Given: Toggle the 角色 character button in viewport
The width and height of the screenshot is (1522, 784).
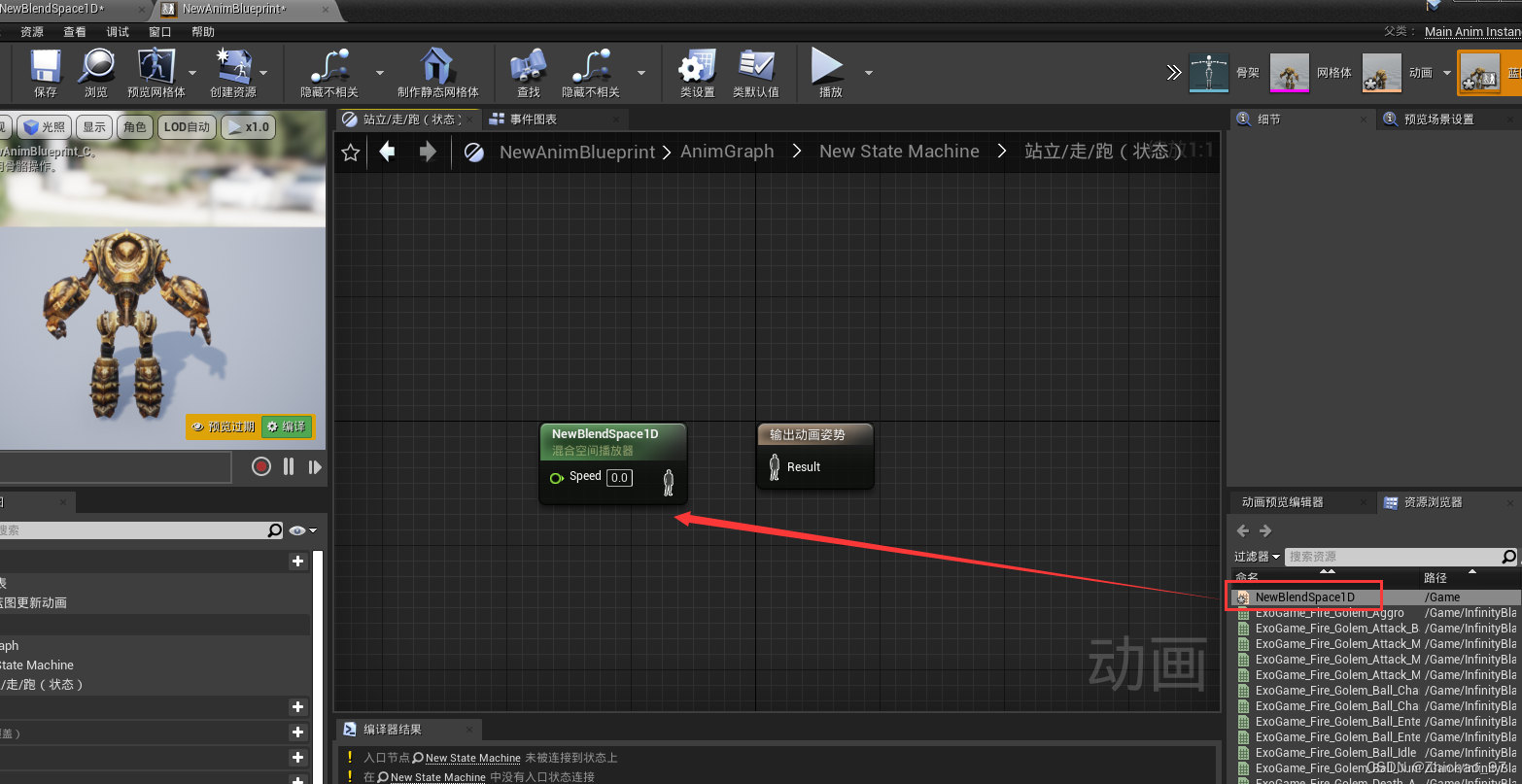Looking at the screenshot, I should [135, 127].
